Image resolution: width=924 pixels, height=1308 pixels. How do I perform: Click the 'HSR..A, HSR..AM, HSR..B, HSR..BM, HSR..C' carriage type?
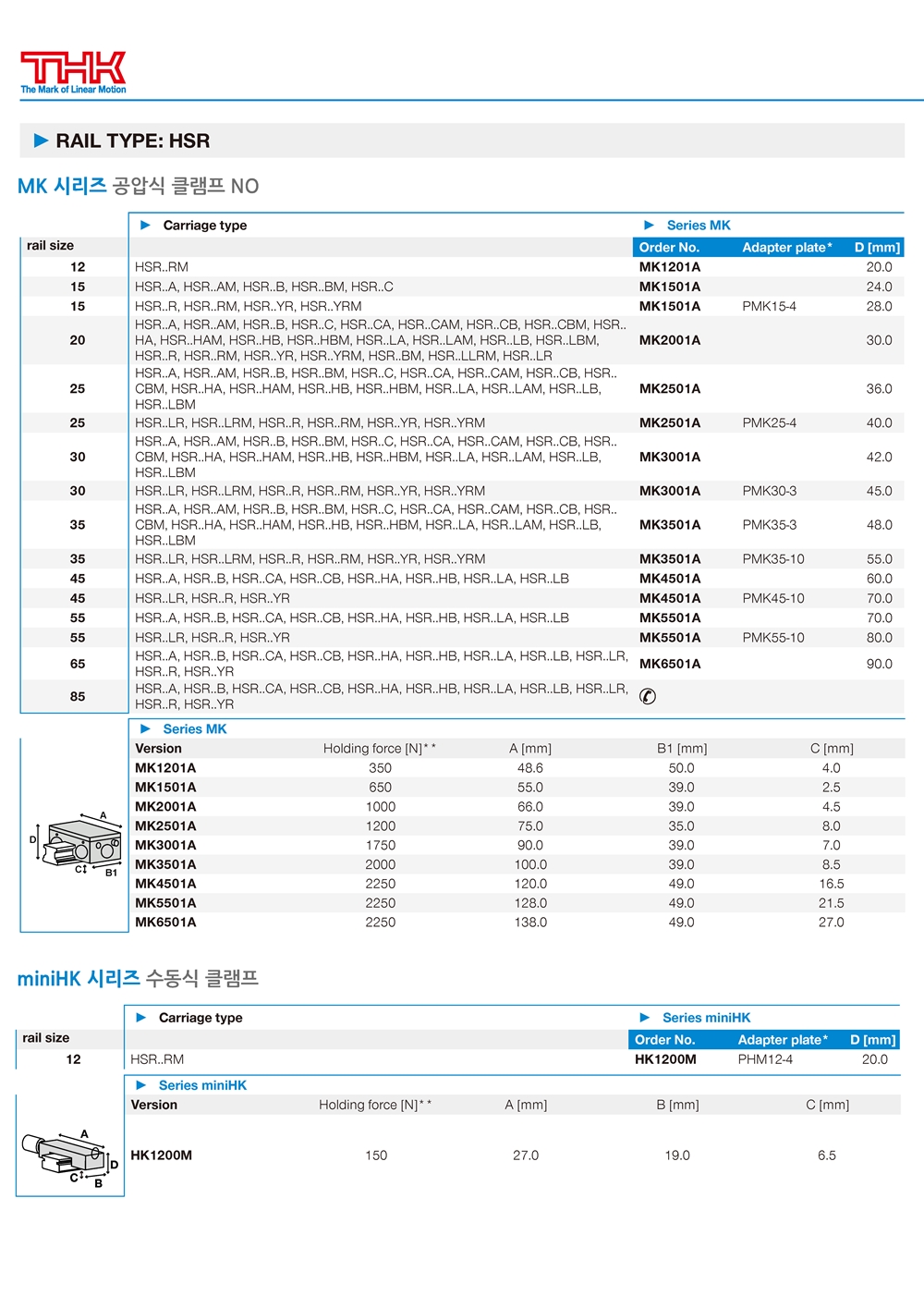coord(264,287)
